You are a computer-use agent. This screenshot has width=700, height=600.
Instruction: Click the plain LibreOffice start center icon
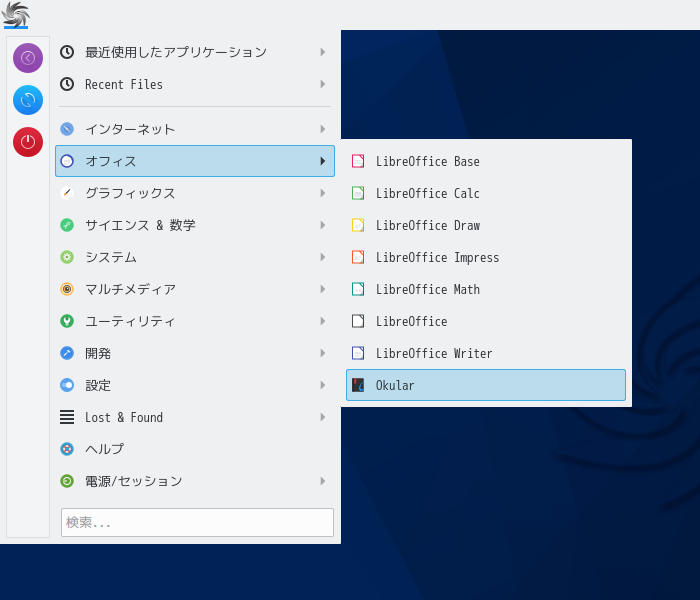[x=358, y=321]
